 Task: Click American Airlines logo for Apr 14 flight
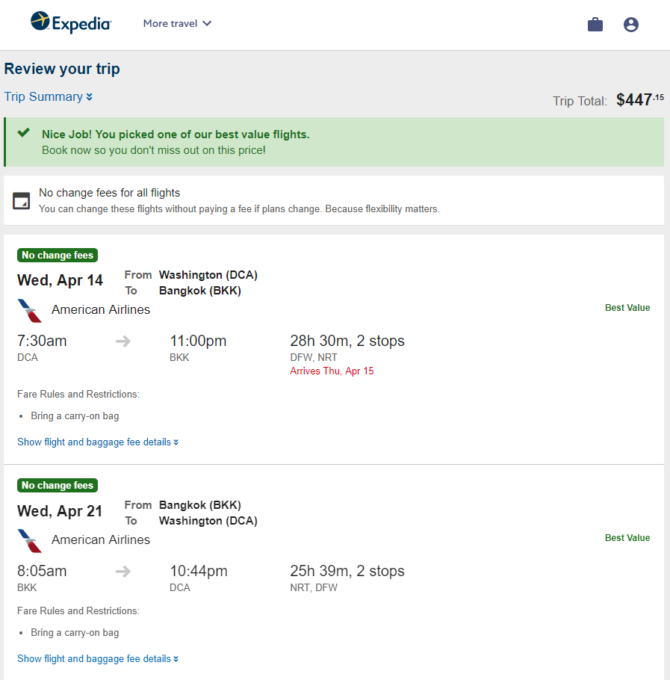point(29,311)
